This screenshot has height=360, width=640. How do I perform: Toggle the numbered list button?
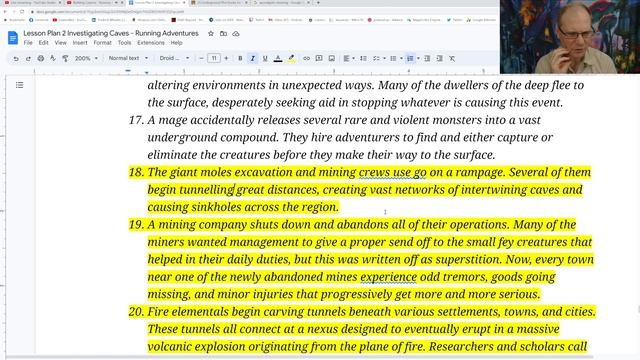410,59
